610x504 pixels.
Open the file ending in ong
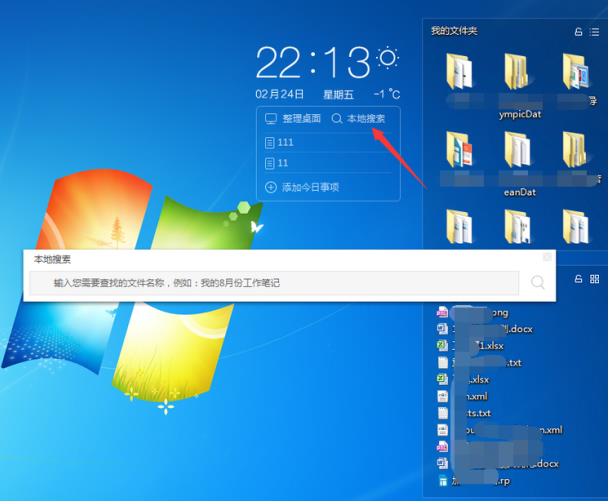click(x=472, y=313)
